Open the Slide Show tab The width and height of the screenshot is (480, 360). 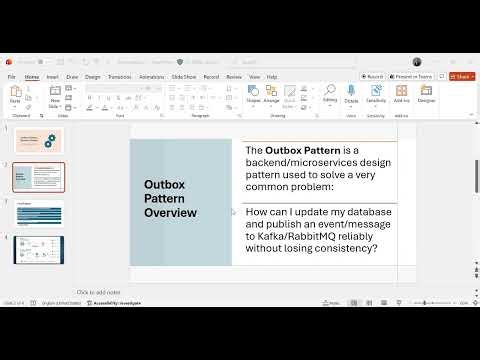click(184, 77)
